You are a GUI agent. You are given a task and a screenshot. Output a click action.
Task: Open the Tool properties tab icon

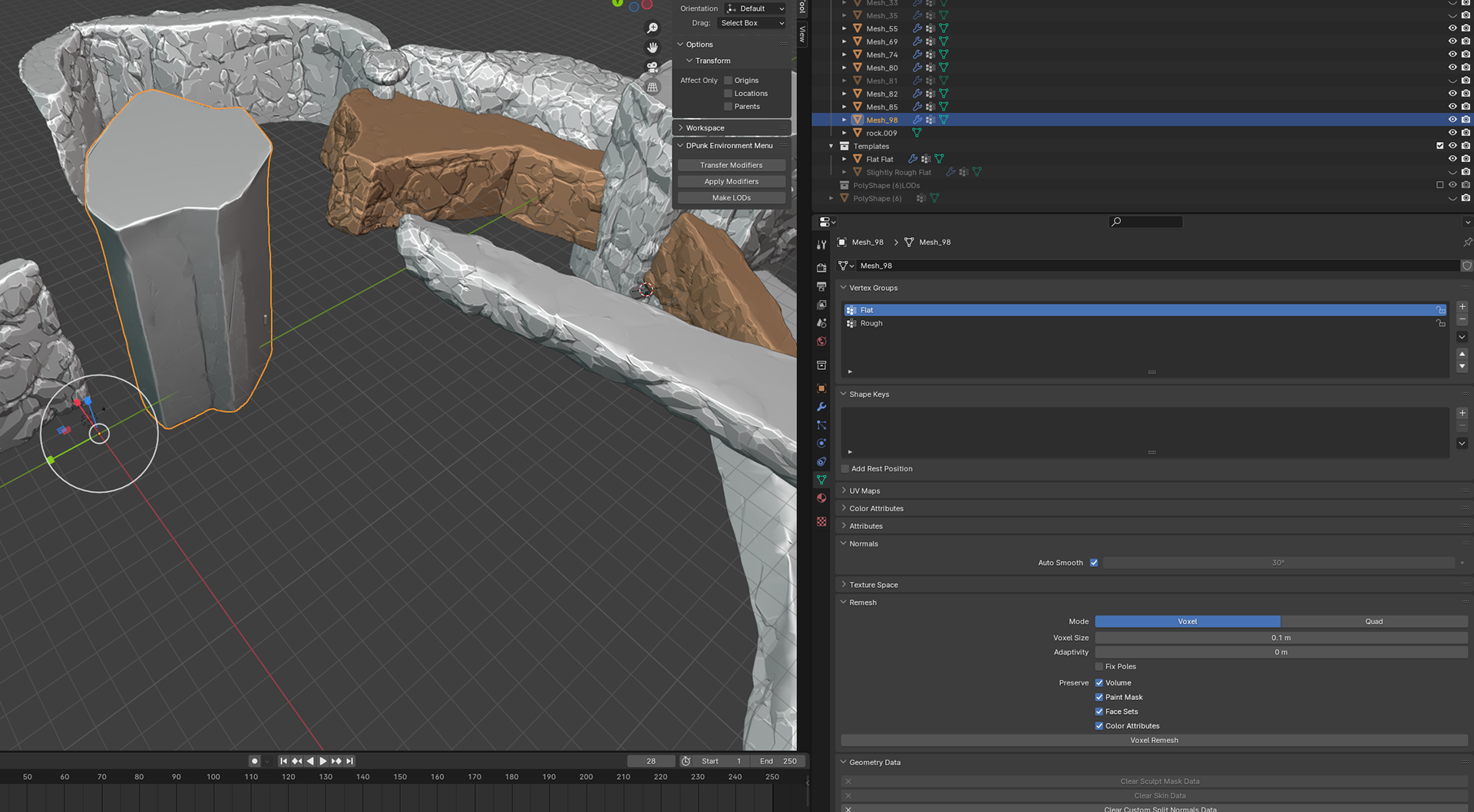click(821, 245)
